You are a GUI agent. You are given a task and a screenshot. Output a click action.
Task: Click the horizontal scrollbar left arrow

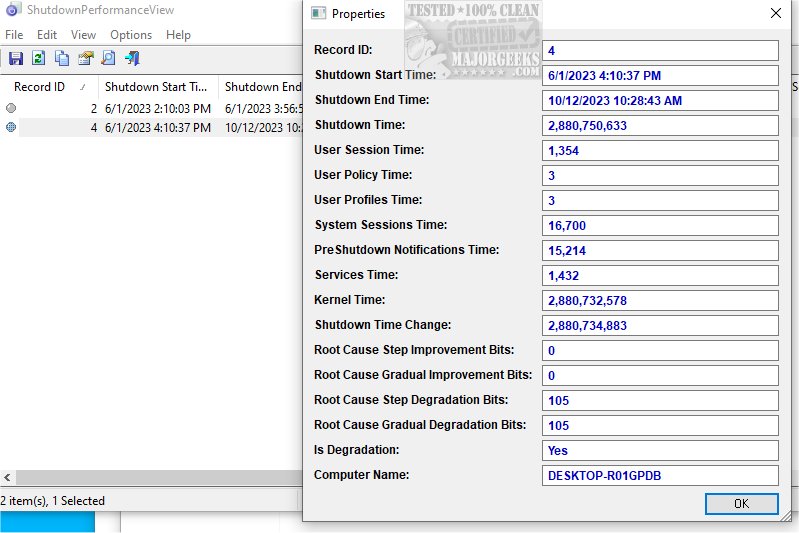coord(7,477)
